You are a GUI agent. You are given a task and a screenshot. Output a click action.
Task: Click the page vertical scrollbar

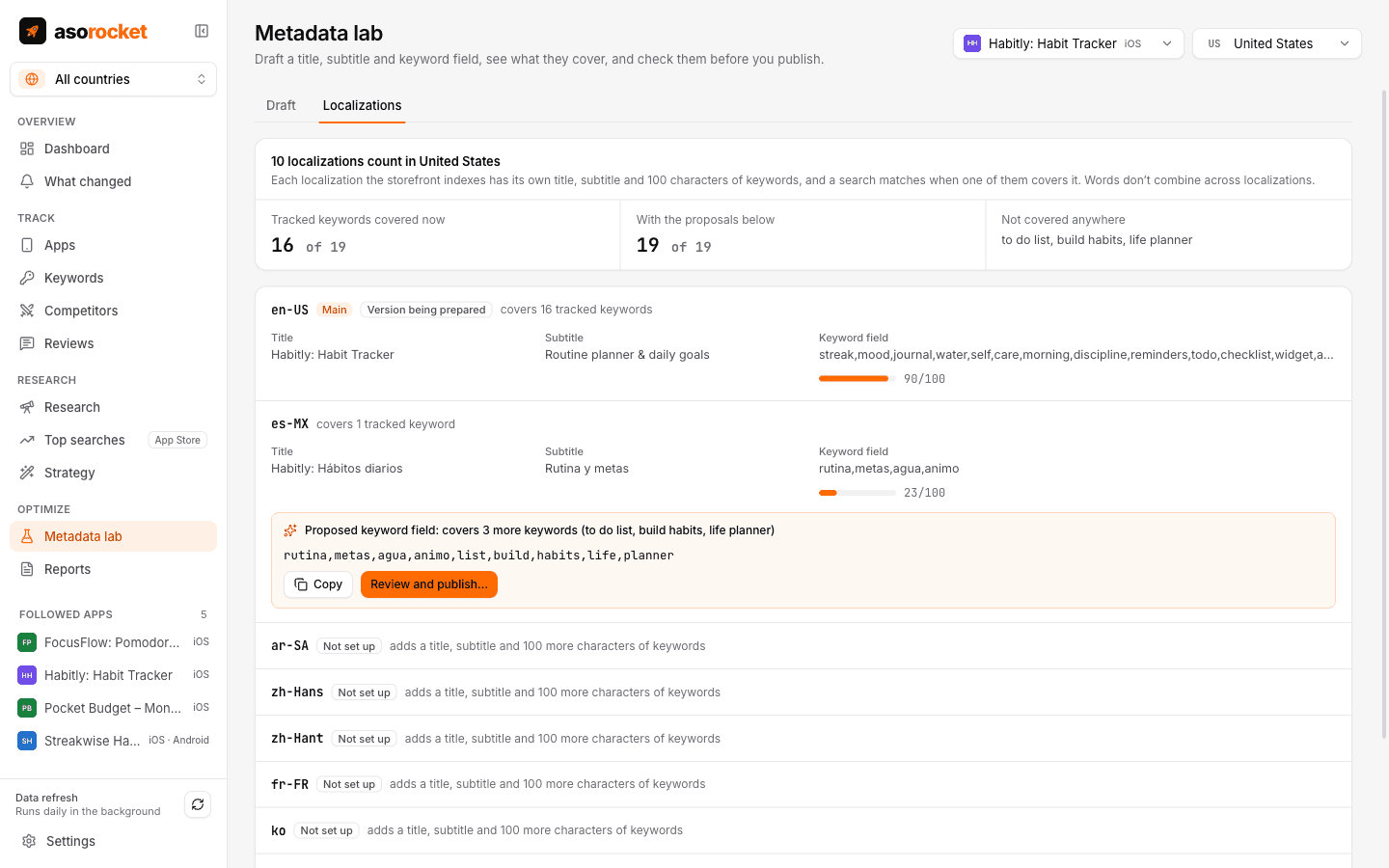[1384, 415]
